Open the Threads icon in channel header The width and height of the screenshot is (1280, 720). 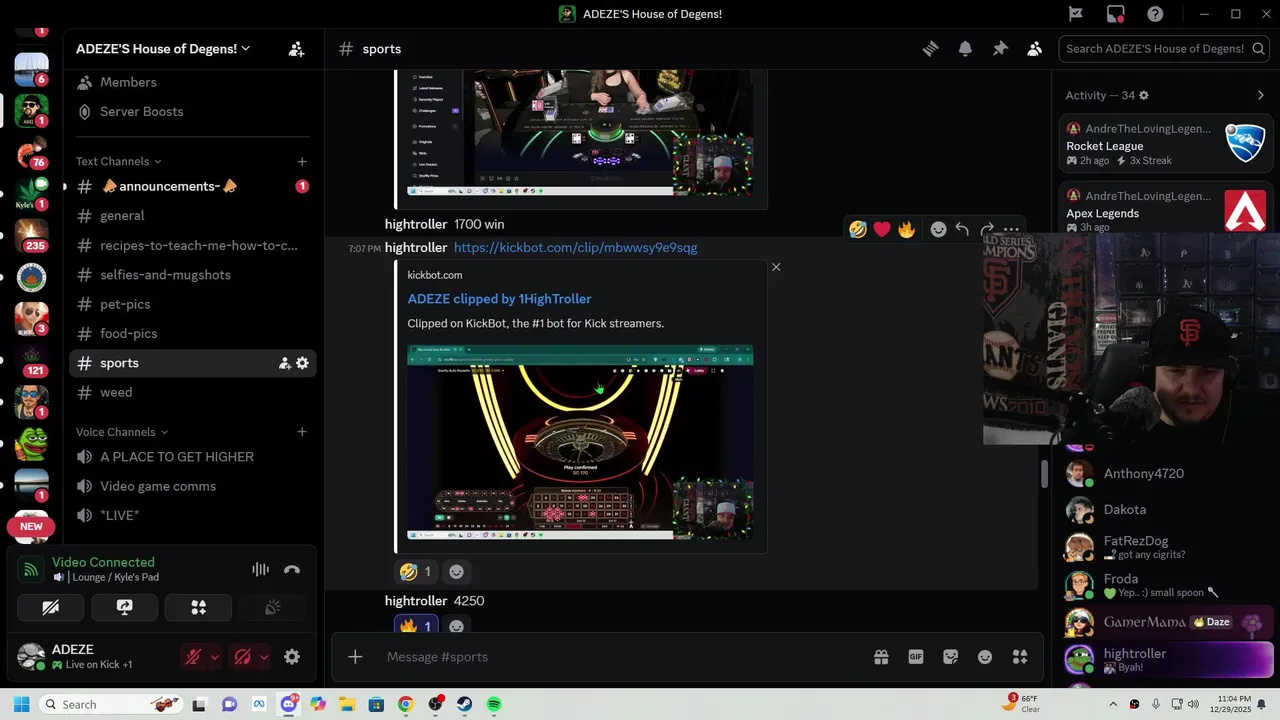pyautogui.click(x=930, y=48)
